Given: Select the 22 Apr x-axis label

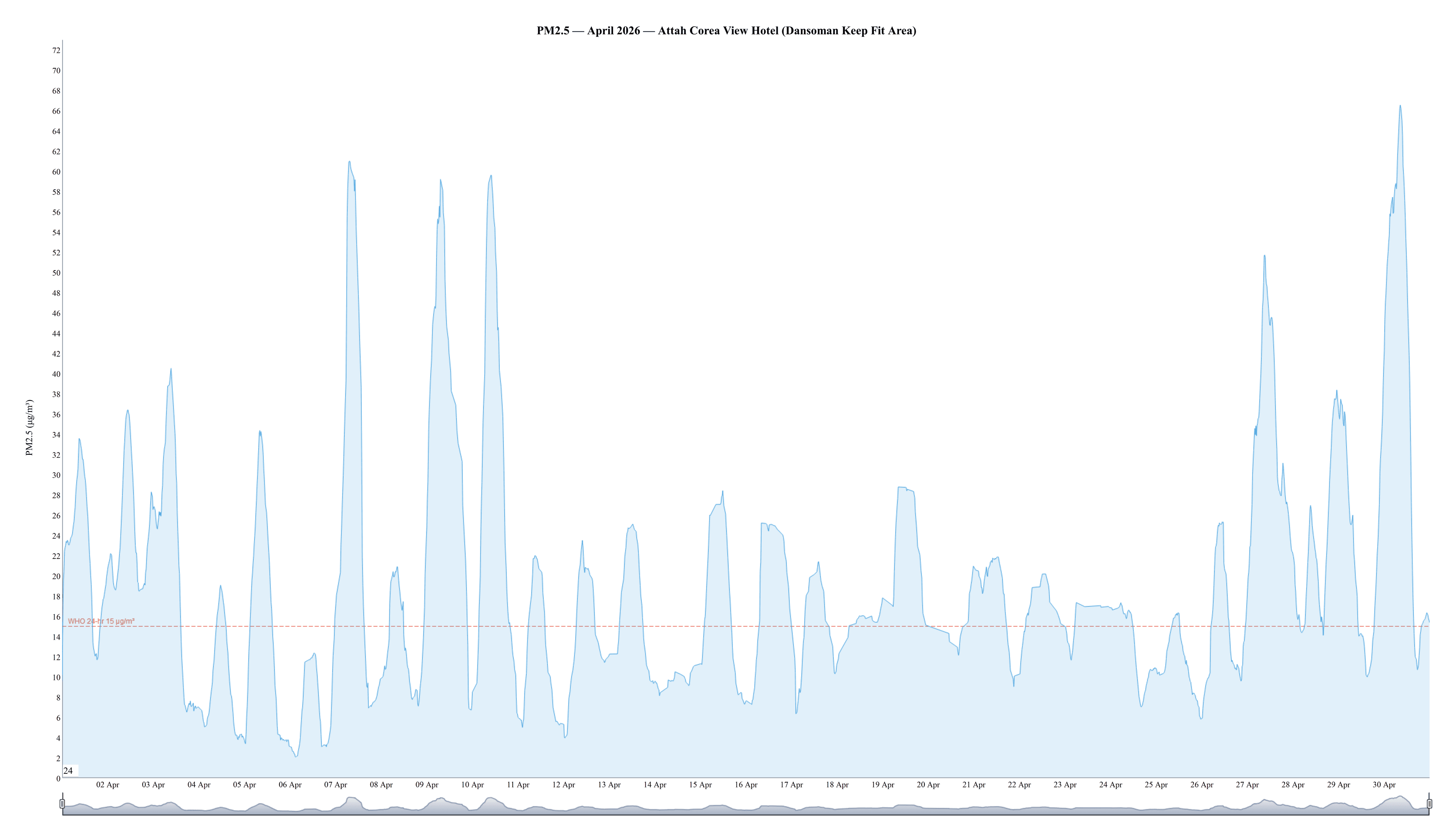Looking at the screenshot, I should click(1019, 785).
